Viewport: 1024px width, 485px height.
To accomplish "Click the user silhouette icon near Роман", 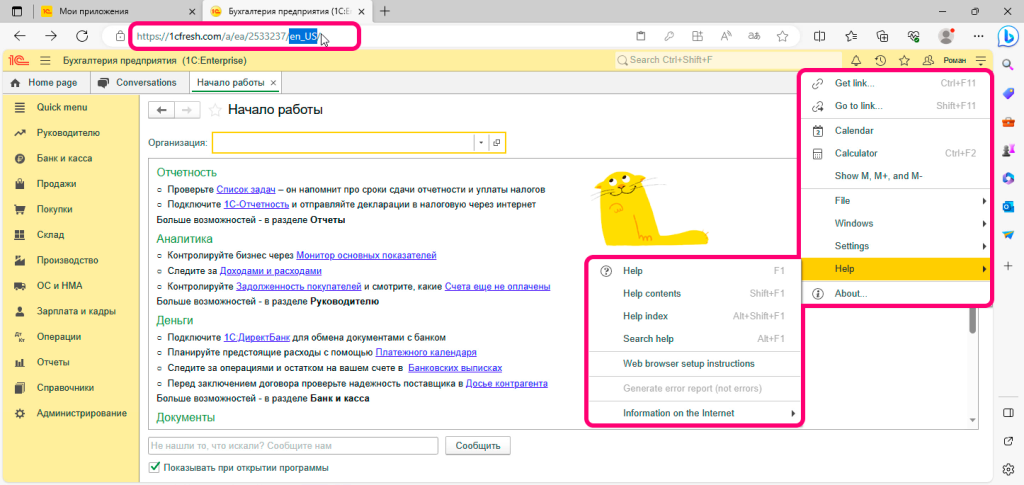I will point(928,61).
